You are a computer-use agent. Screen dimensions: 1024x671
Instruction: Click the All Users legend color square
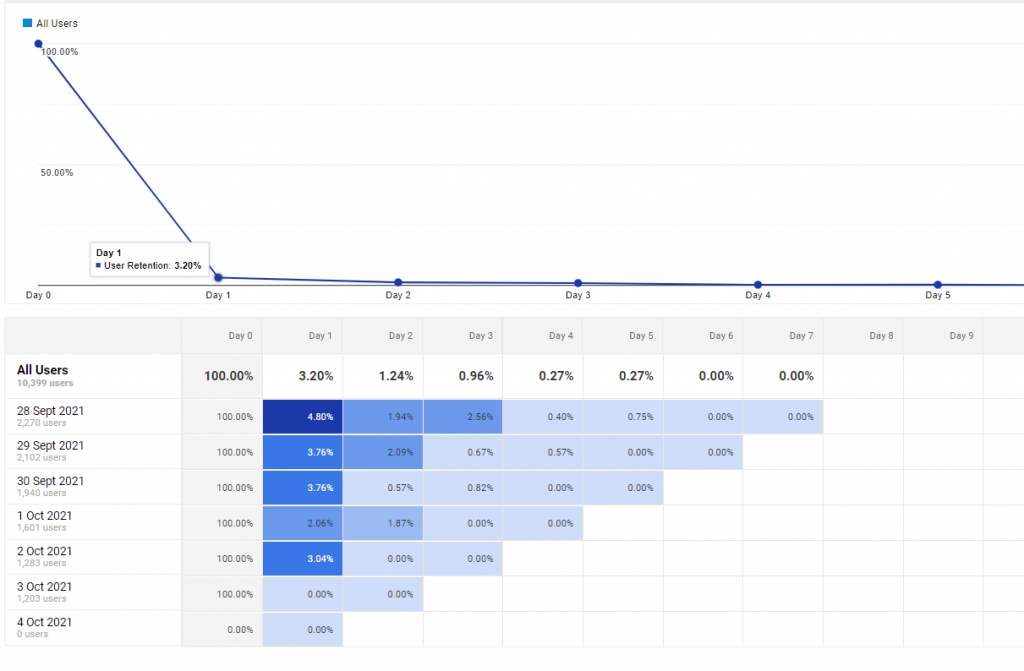[28, 23]
